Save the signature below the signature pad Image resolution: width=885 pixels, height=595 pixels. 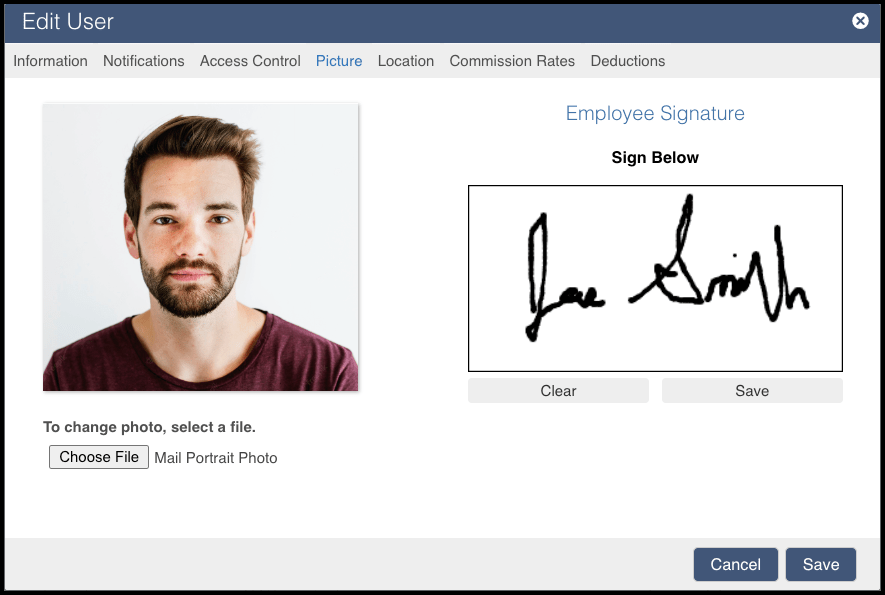pos(752,391)
